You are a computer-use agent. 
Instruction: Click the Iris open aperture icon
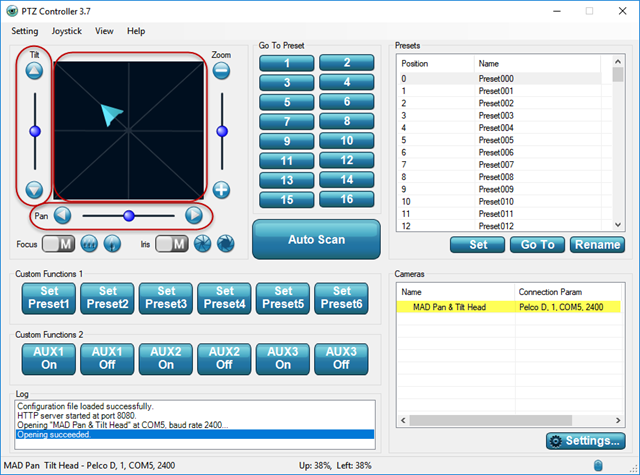coord(226,244)
